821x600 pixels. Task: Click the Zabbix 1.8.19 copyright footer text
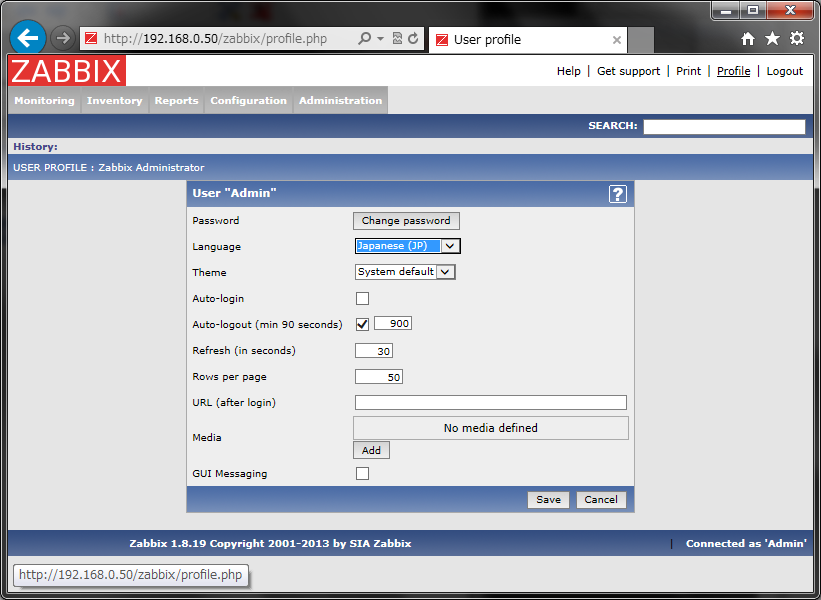point(270,543)
